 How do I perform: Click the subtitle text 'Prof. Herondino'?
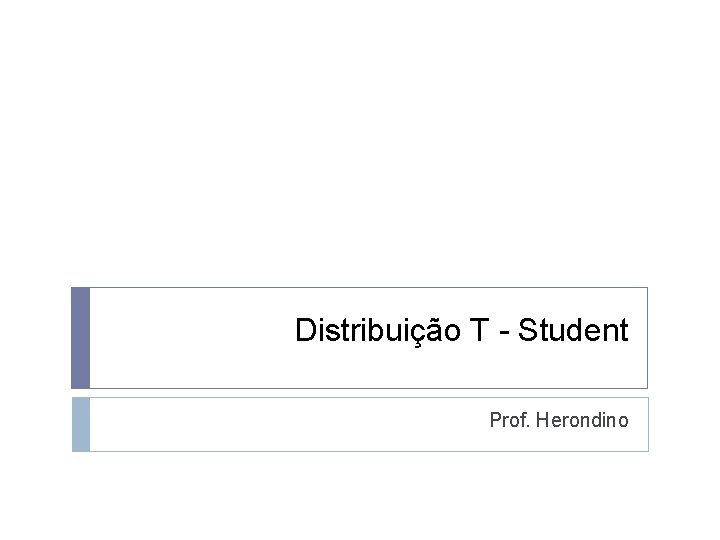pos(558,421)
